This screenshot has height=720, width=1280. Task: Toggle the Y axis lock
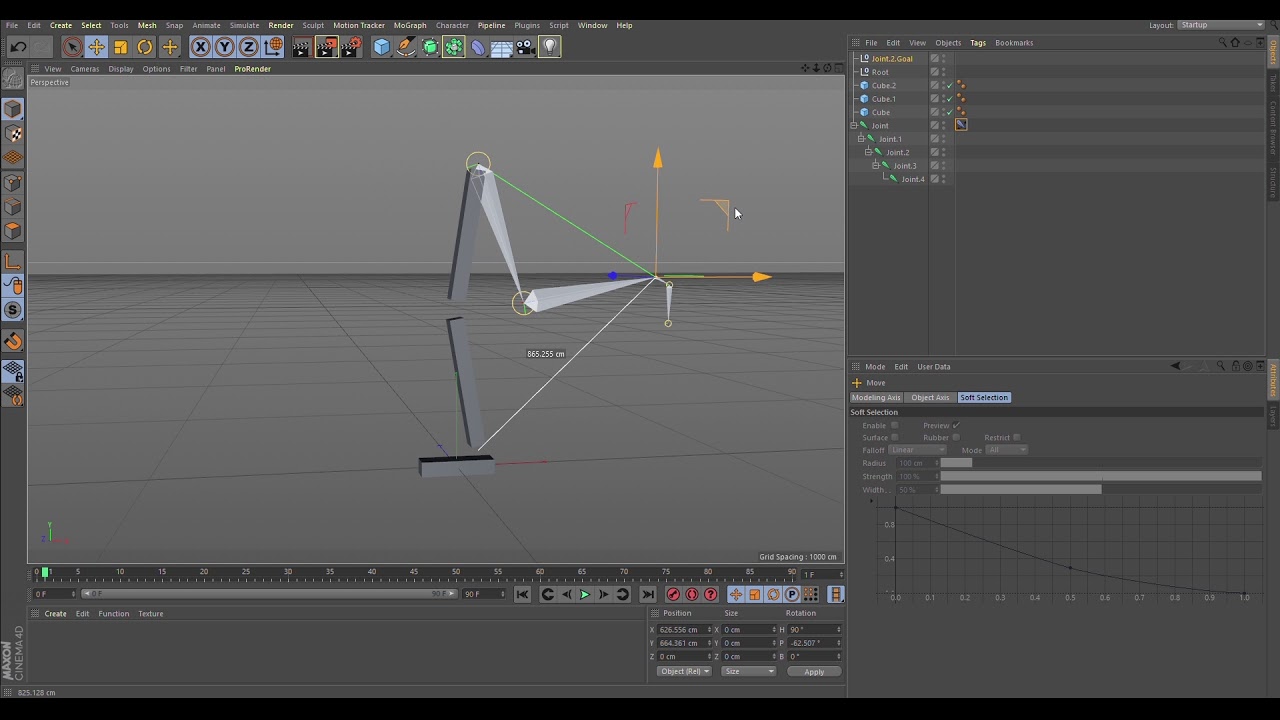[x=224, y=47]
